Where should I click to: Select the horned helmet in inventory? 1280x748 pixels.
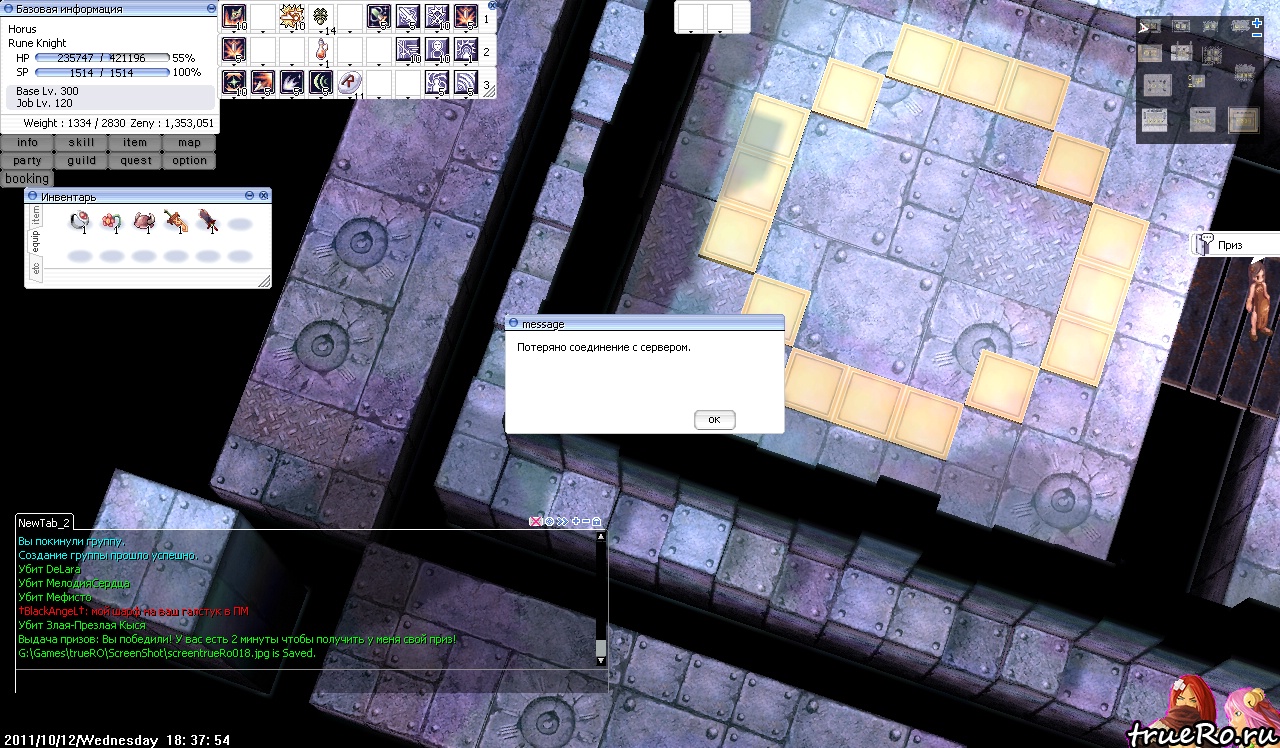pos(143,222)
